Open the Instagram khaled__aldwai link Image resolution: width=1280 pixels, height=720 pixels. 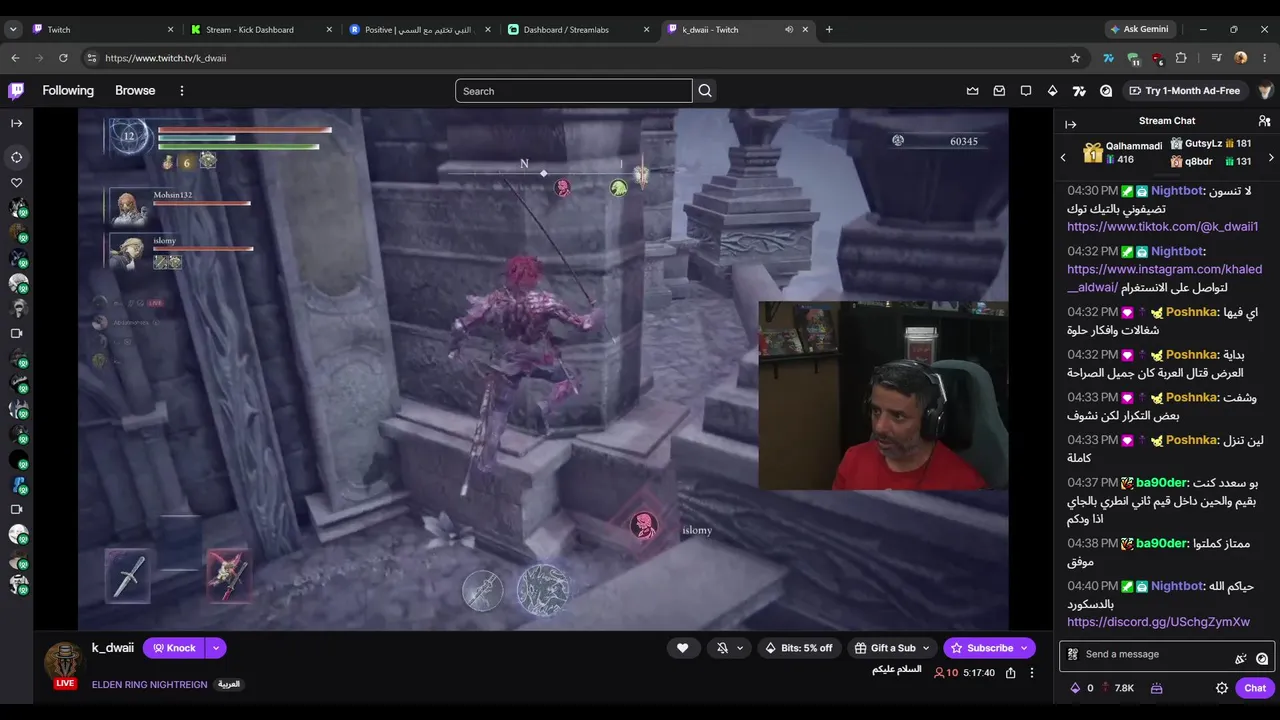[1165, 278]
